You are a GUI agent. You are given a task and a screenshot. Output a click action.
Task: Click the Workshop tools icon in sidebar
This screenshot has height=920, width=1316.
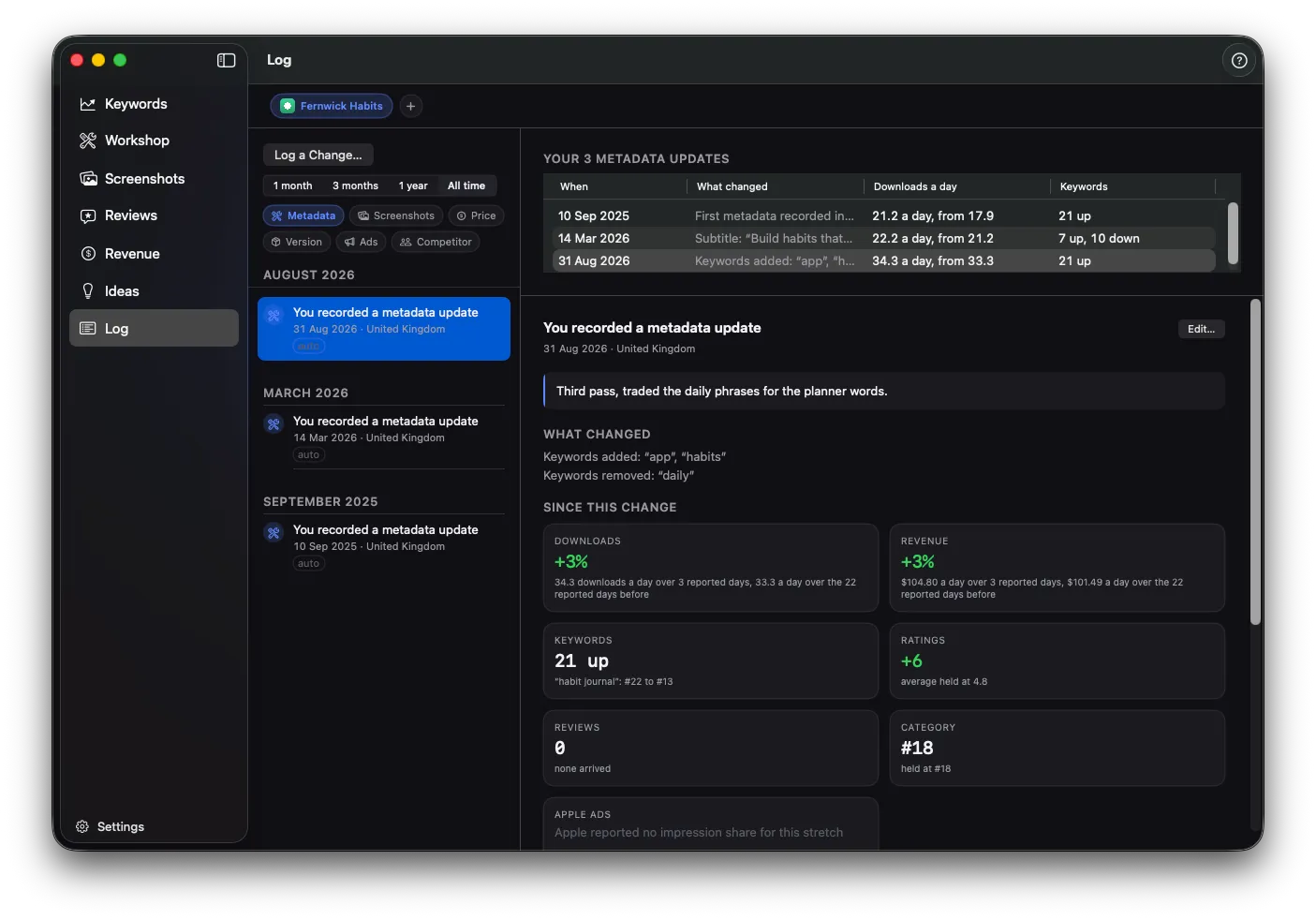coord(88,141)
